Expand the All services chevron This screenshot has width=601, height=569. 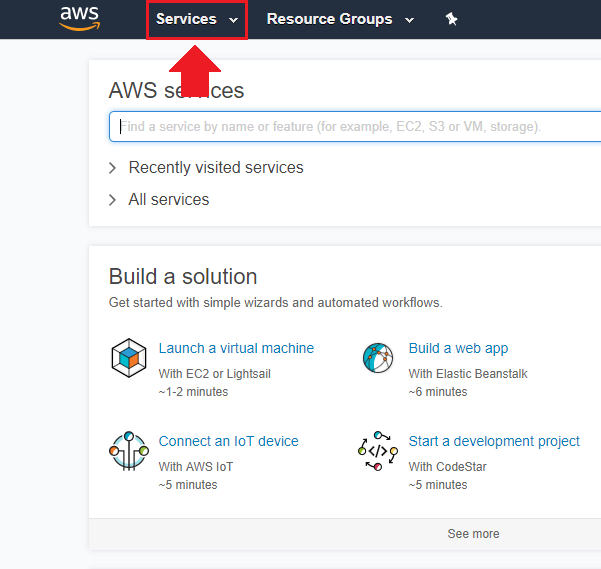[x=112, y=200]
